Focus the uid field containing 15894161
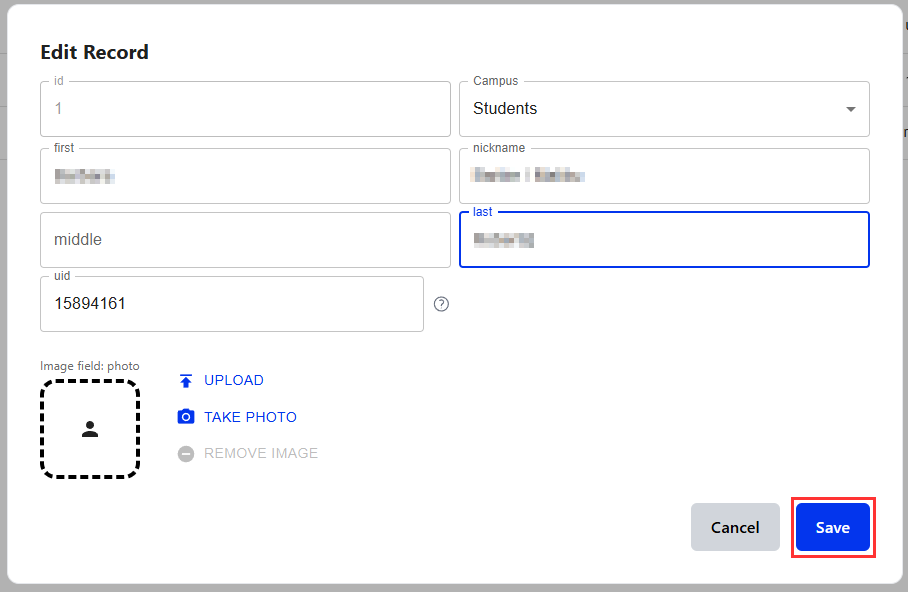The width and height of the screenshot is (908, 592). (x=232, y=304)
